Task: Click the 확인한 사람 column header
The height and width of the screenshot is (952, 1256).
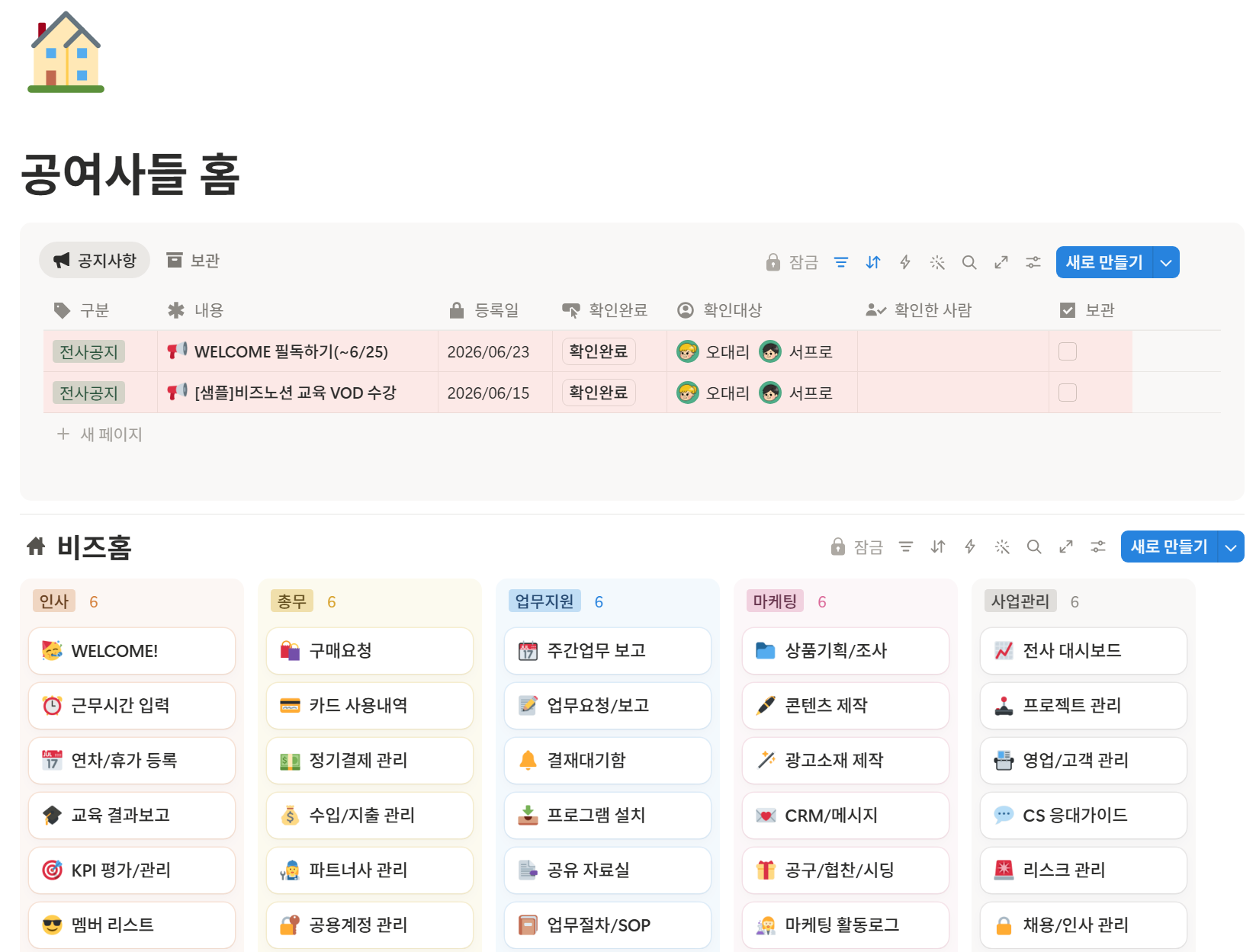Action: pos(952,310)
